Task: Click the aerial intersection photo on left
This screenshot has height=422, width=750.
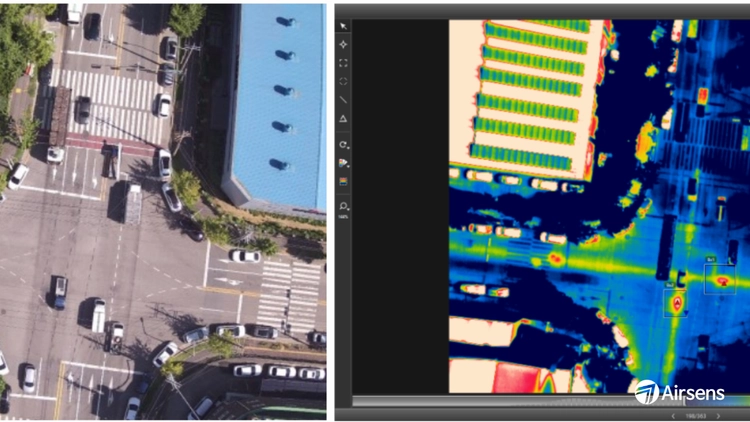Action: 163,212
